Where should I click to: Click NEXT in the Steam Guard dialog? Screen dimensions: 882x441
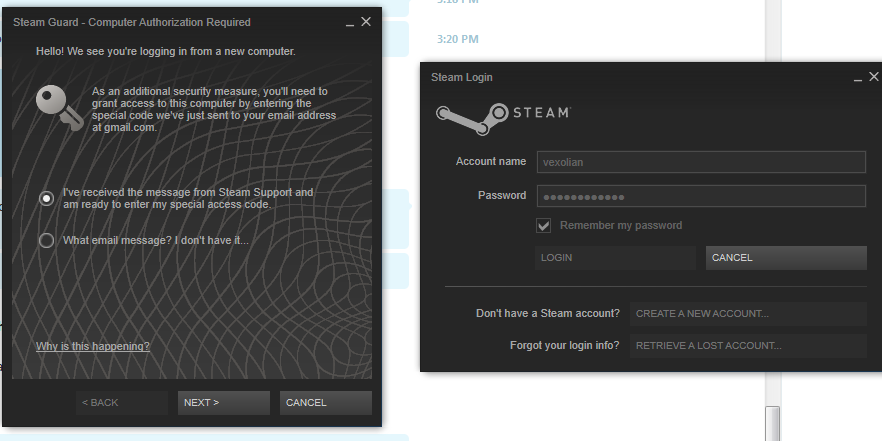click(224, 403)
